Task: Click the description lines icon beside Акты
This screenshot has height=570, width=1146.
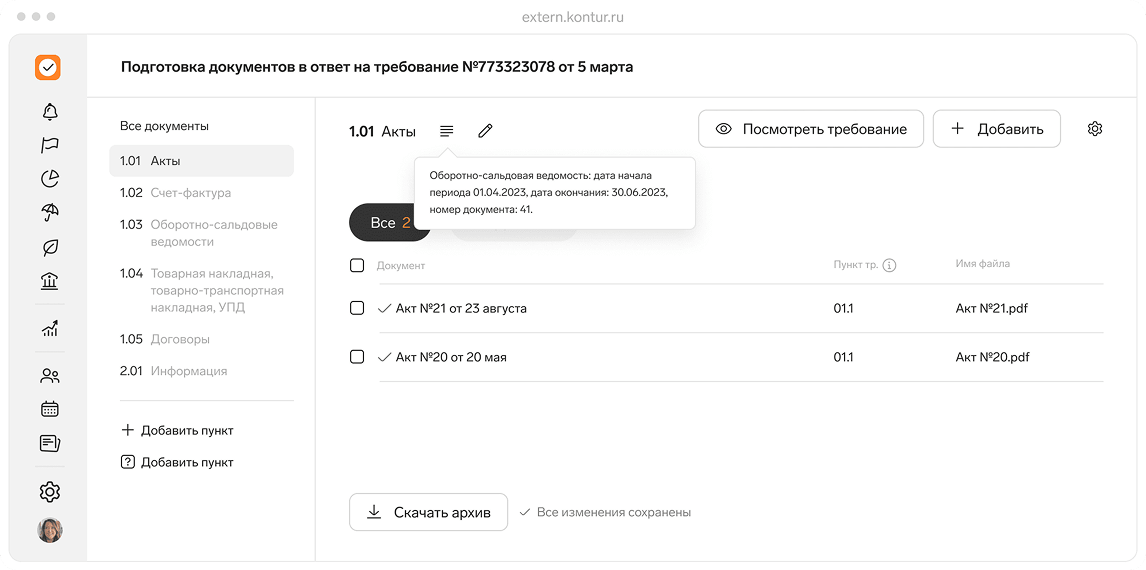Action: pyautogui.click(x=446, y=131)
